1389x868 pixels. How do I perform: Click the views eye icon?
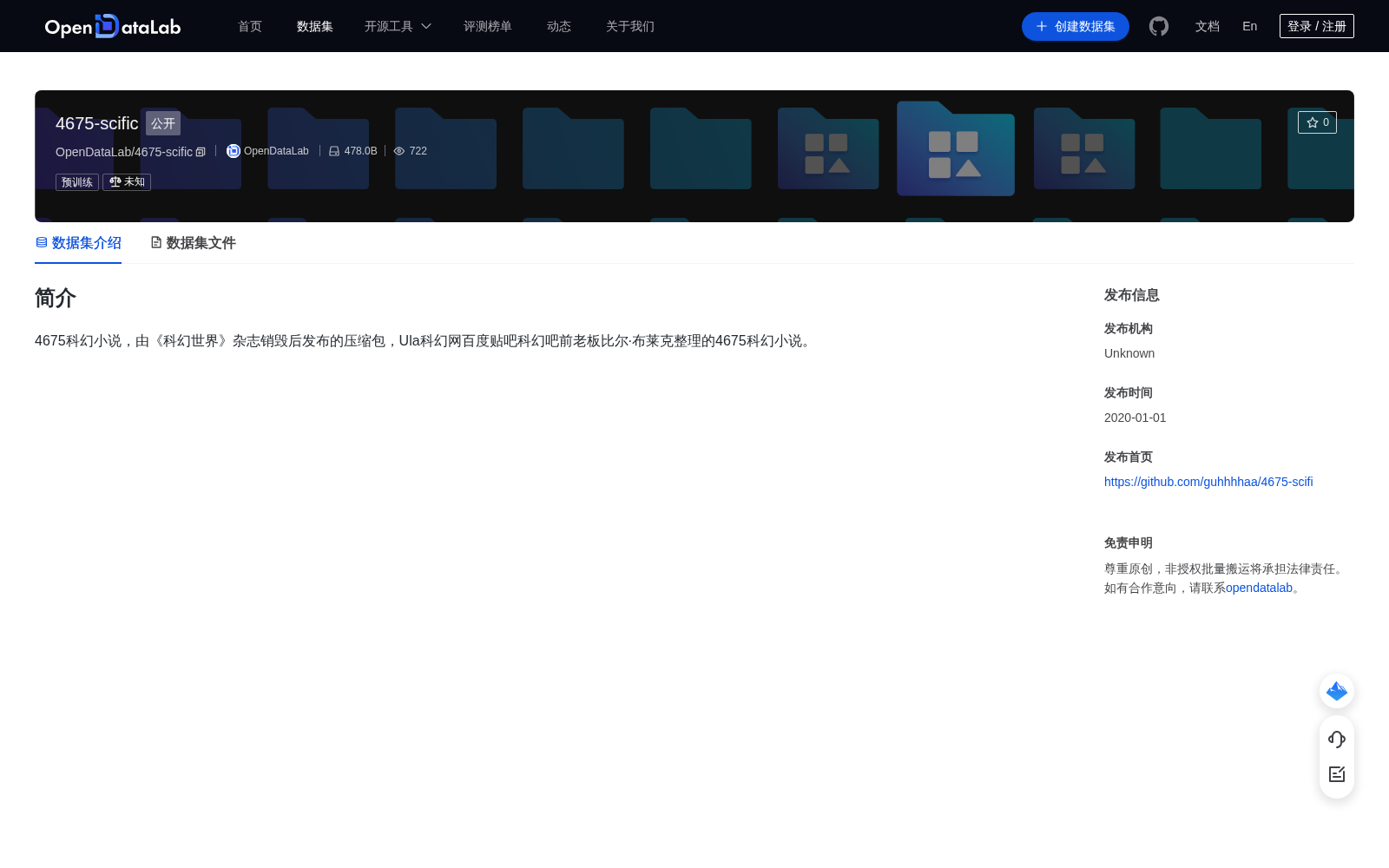pos(399,151)
